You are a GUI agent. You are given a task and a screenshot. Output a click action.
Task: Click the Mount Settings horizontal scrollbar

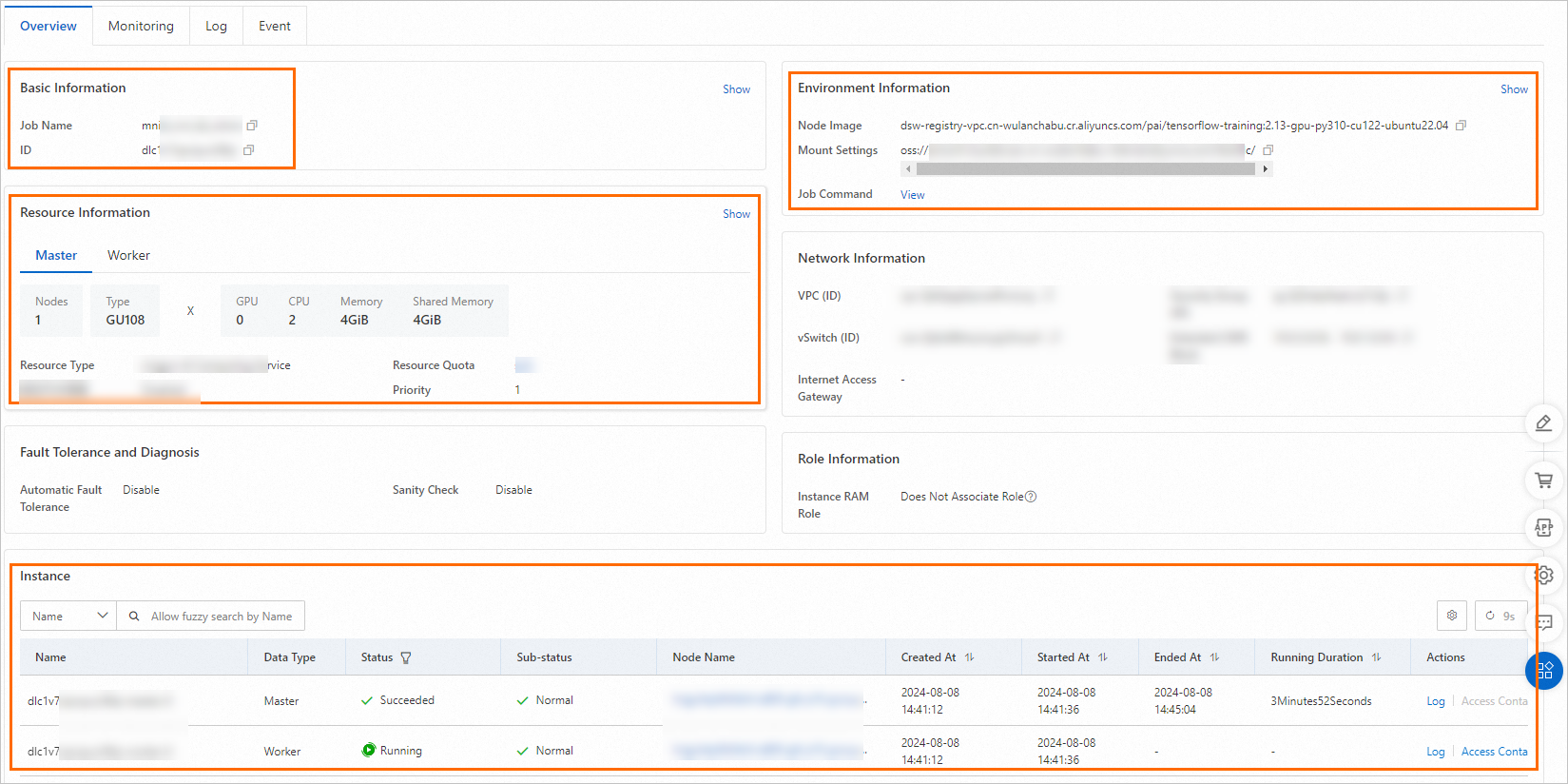coord(1086,169)
